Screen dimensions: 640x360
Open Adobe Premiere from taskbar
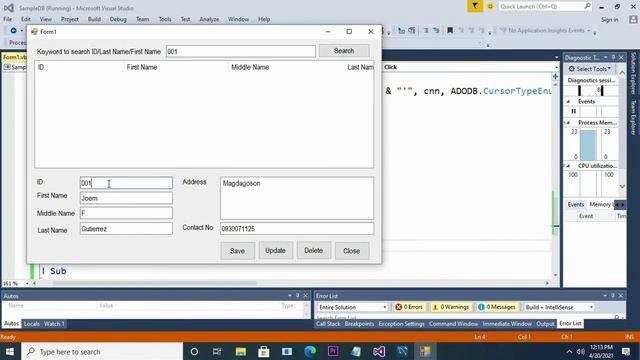333,351
